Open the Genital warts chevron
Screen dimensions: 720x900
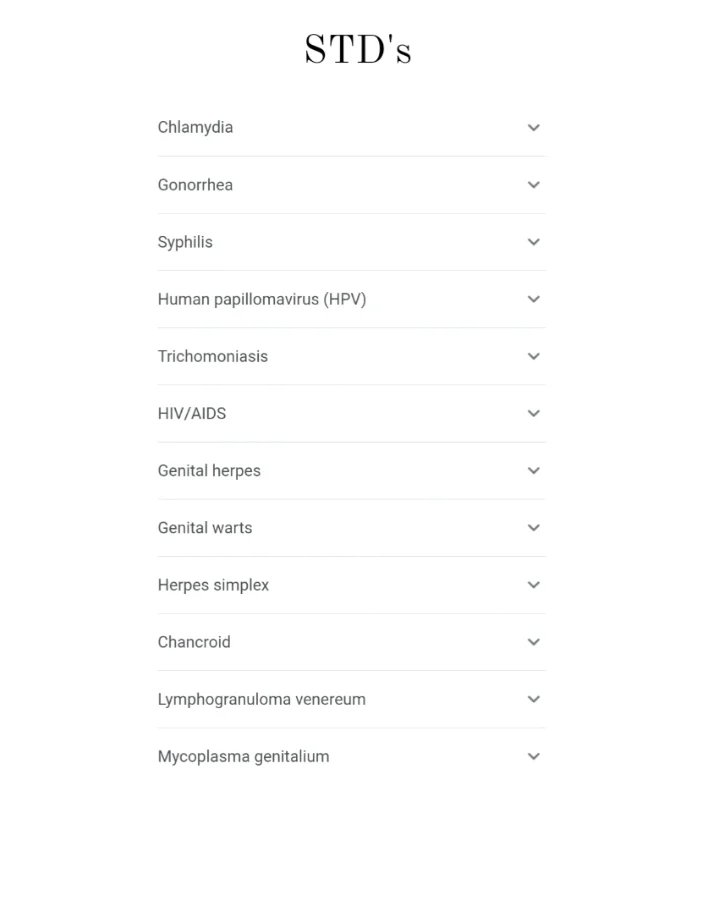(x=534, y=528)
